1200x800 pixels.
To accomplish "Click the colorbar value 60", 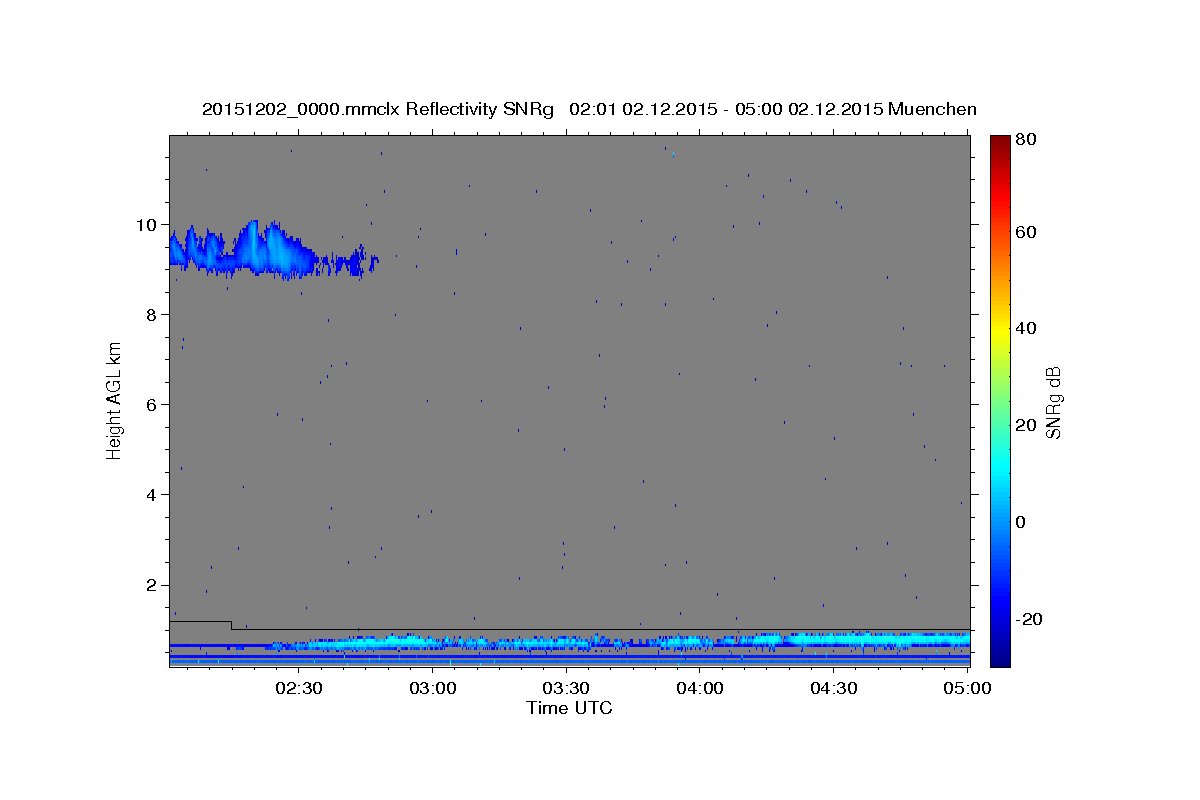I will (x=1026, y=232).
